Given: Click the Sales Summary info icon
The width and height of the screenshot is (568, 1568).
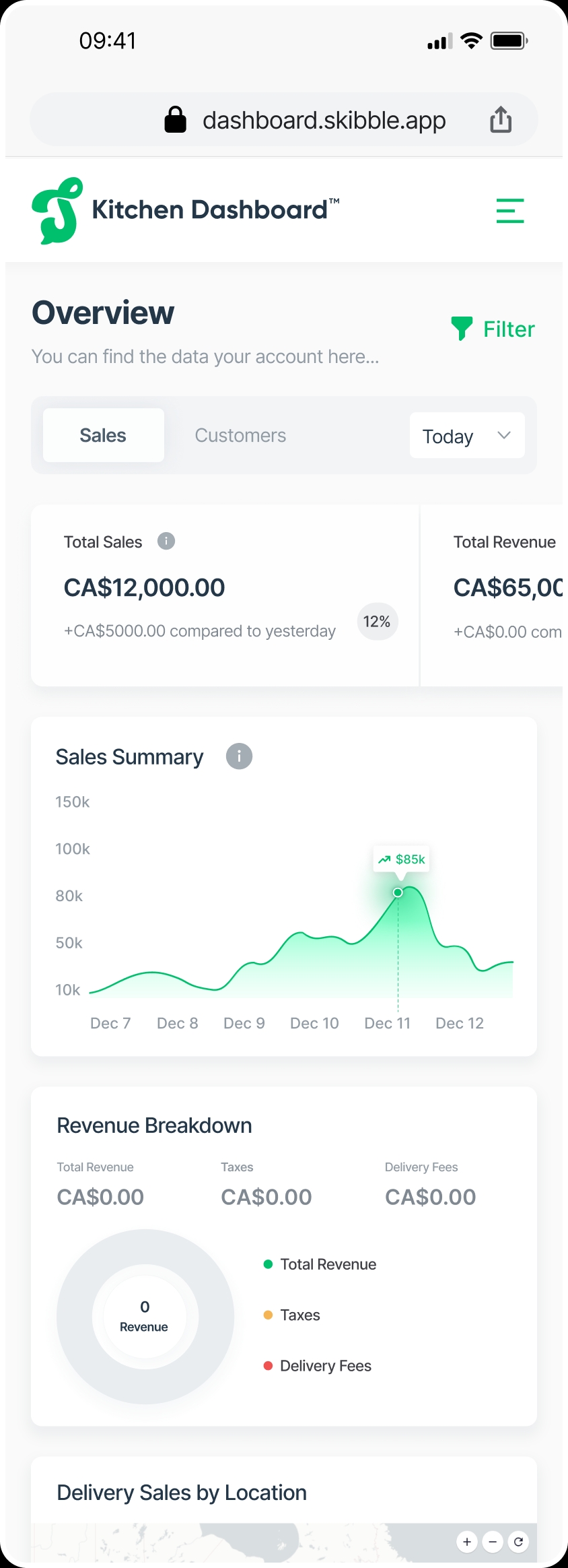Looking at the screenshot, I should (239, 756).
